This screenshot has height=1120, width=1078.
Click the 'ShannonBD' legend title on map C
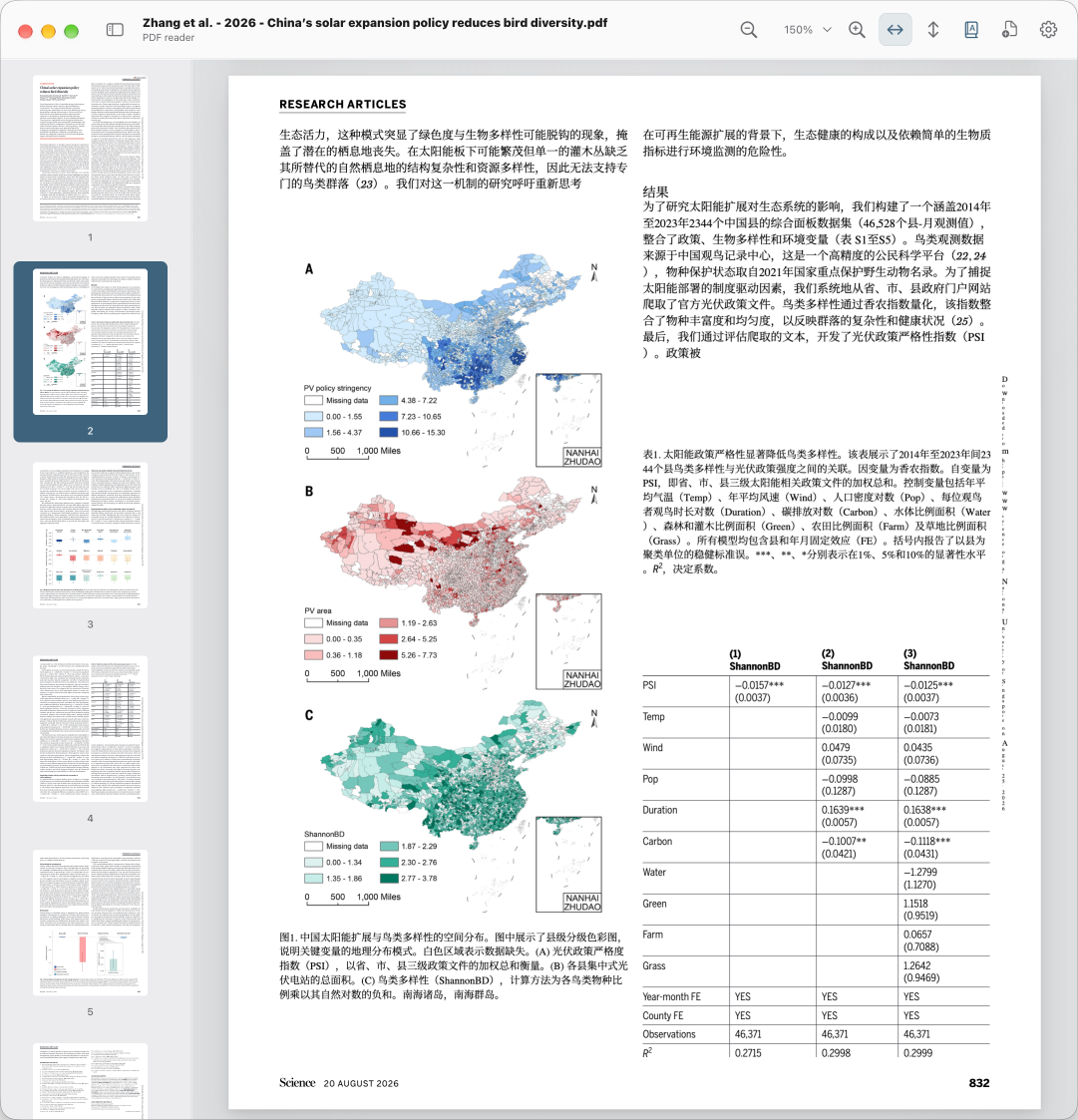(x=324, y=835)
